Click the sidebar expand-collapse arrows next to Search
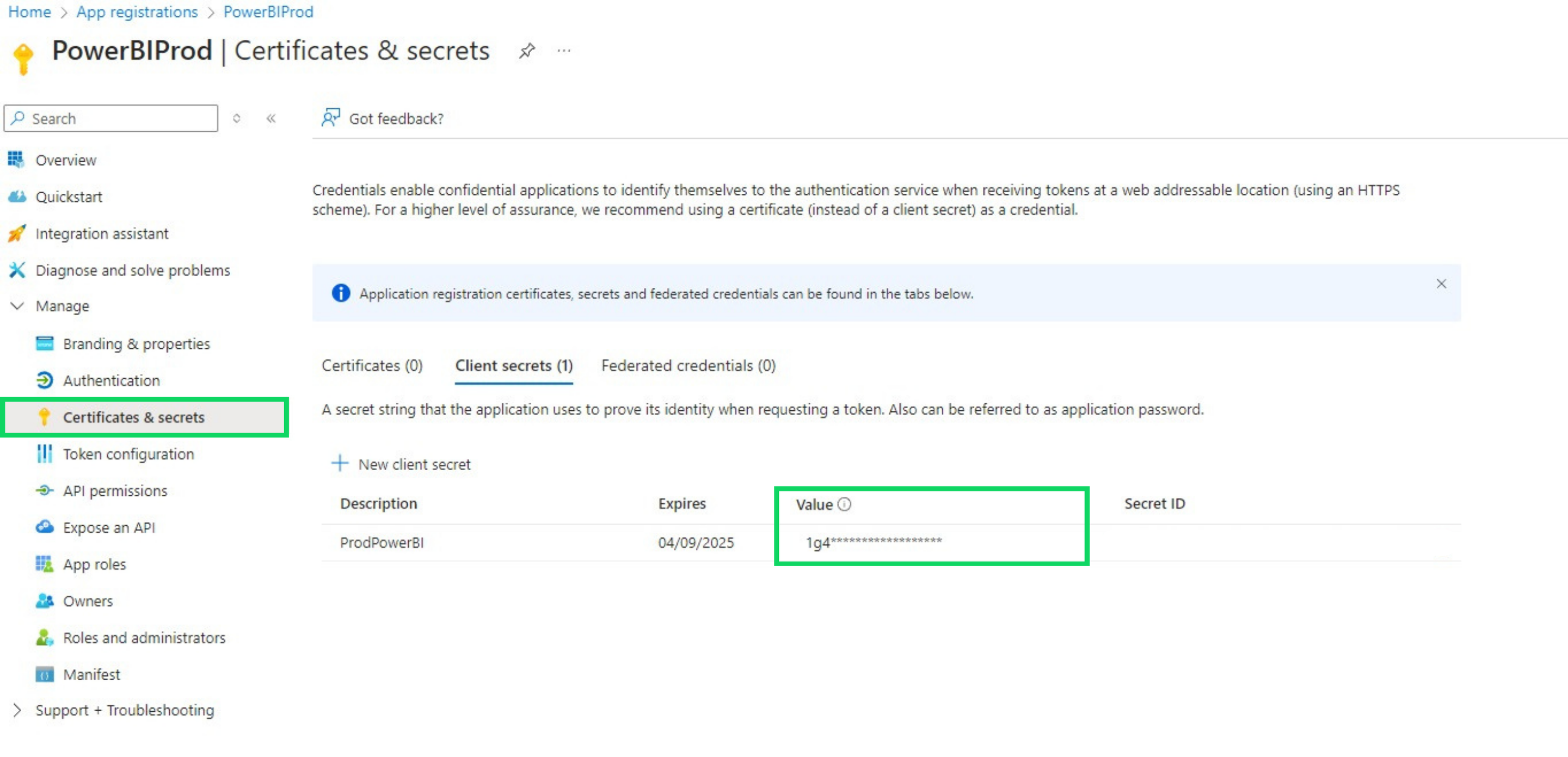The width and height of the screenshot is (1568, 757). [x=237, y=119]
